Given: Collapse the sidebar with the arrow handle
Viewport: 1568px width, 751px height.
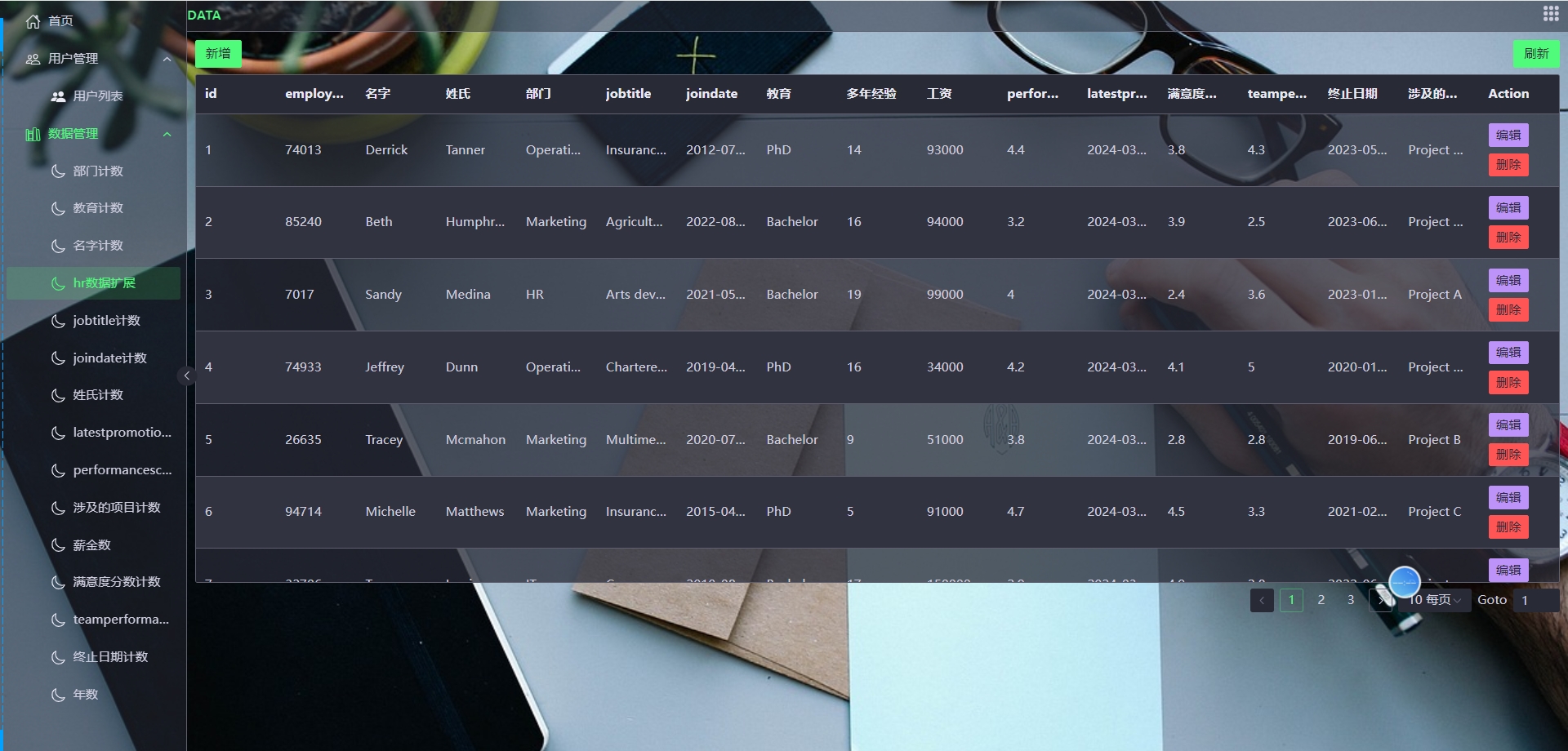Looking at the screenshot, I should (x=186, y=375).
